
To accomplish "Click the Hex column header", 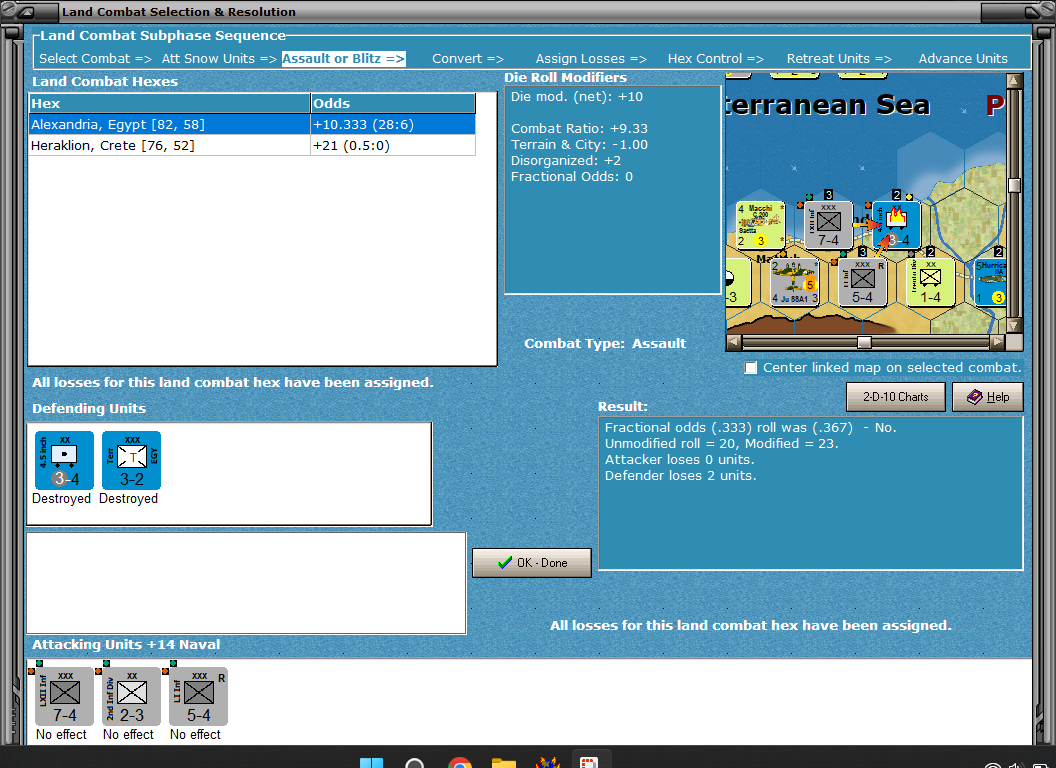I will click(169, 103).
